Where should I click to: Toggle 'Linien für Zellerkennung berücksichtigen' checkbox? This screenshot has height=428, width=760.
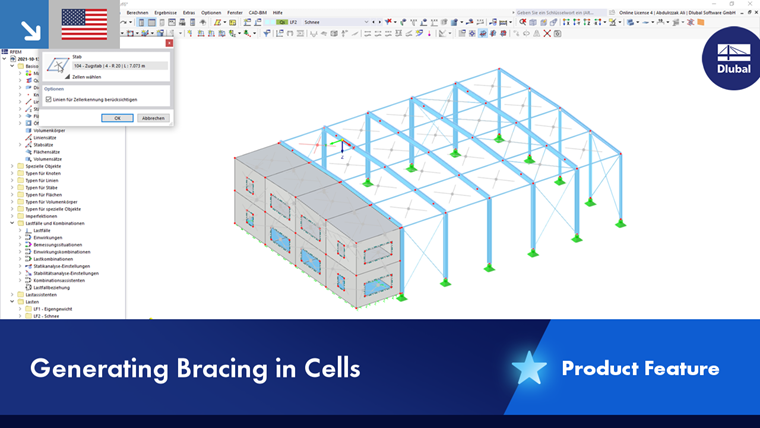click(x=48, y=99)
